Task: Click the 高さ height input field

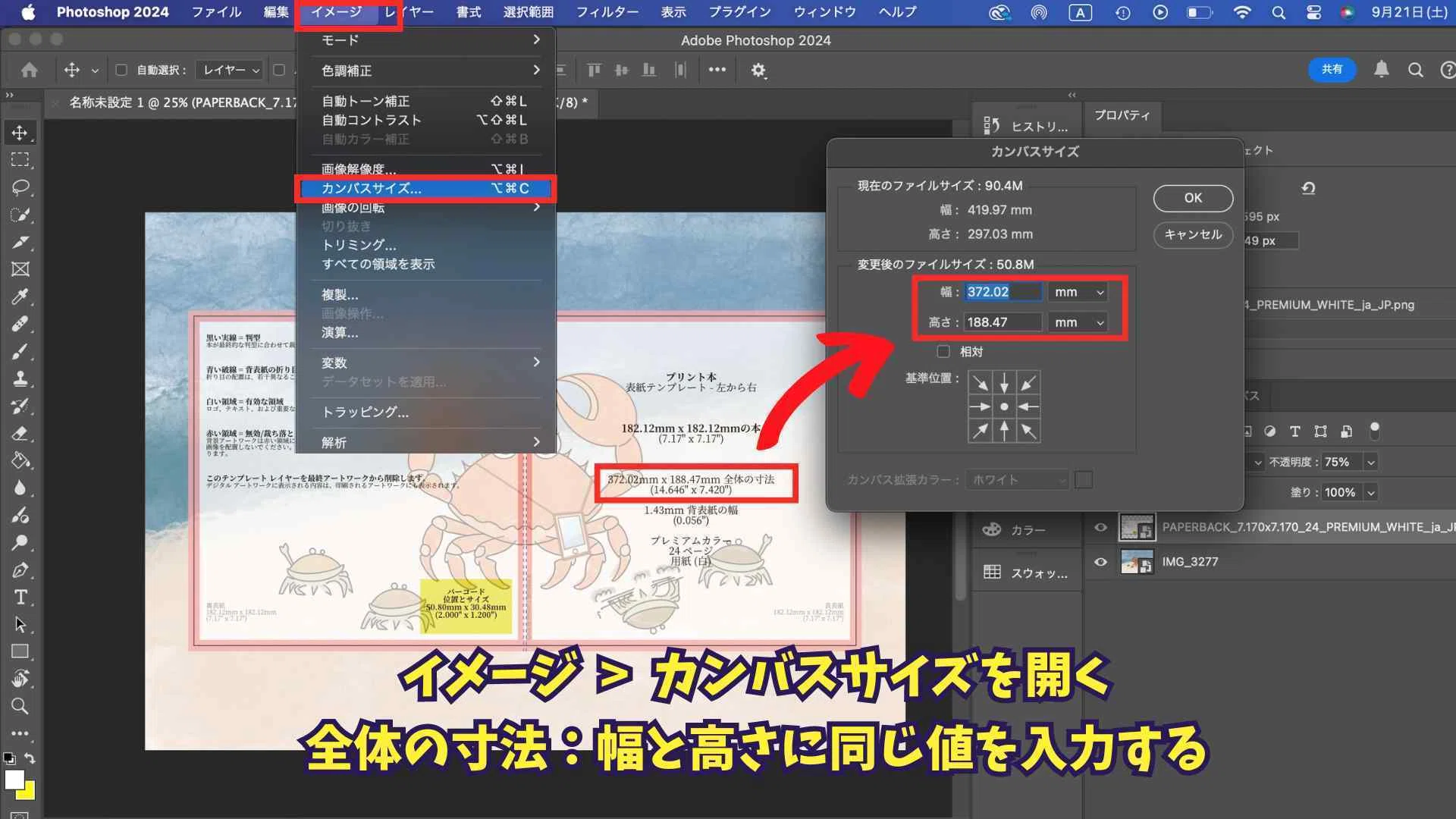Action: click(1003, 322)
